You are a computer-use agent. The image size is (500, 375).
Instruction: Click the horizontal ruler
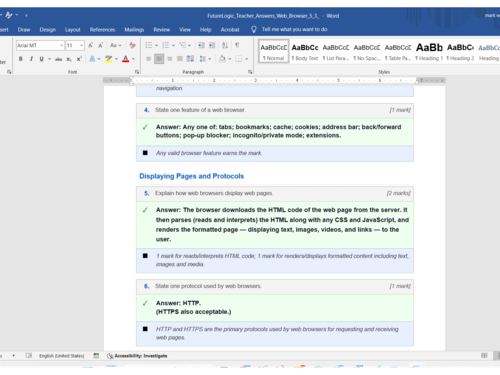[x=274, y=80]
